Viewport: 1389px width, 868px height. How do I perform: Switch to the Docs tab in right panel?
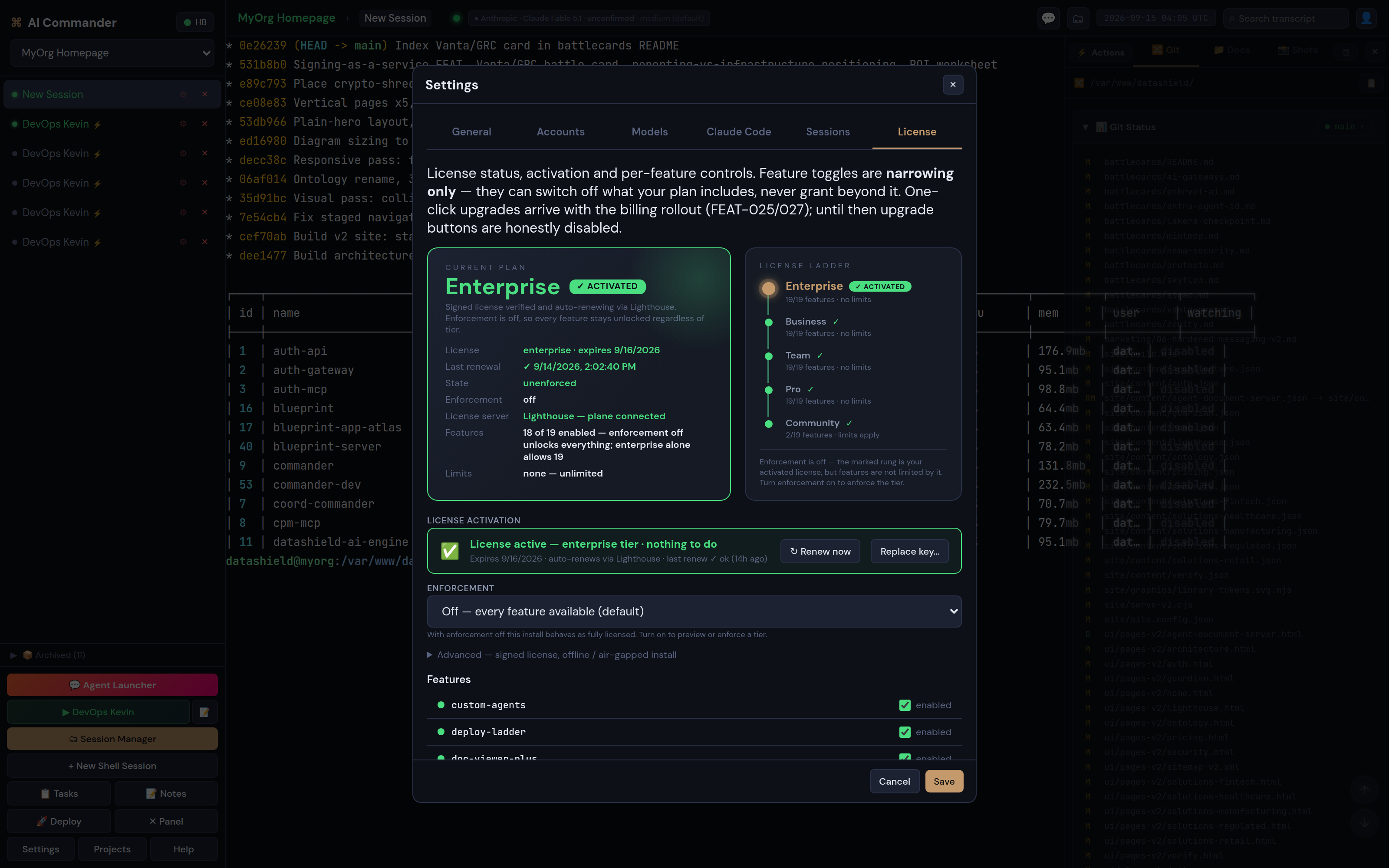(x=1232, y=50)
